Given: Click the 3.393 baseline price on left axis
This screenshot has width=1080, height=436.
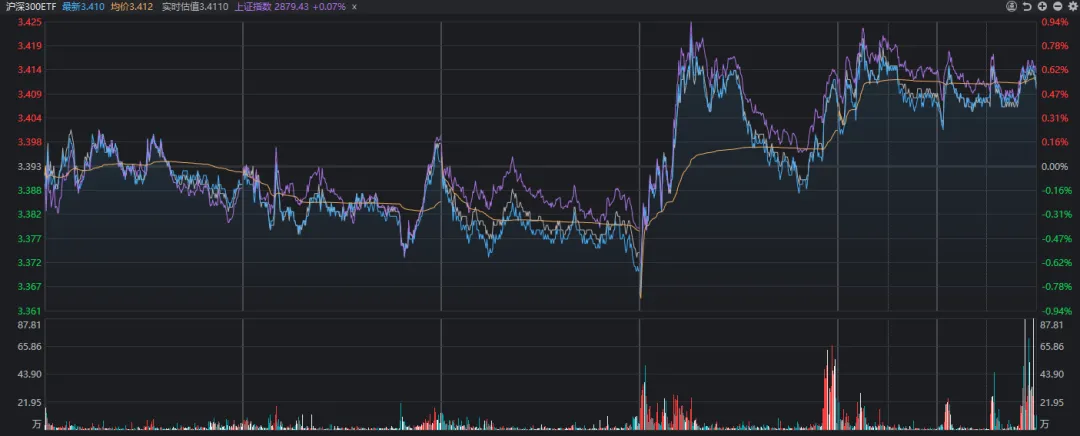Looking at the screenshot, I should 29,166.
